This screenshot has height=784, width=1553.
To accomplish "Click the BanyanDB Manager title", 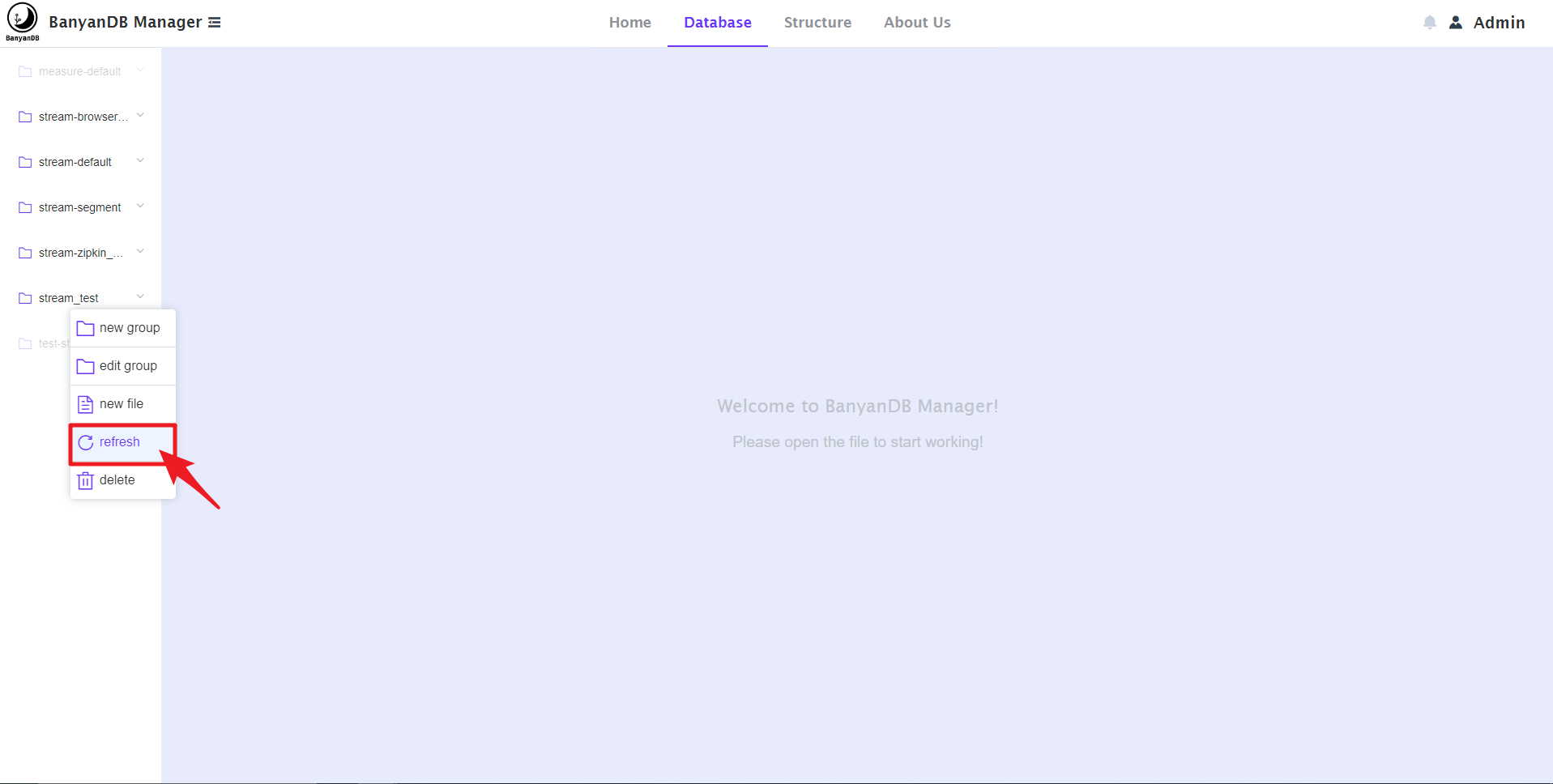I will point(126,23).
